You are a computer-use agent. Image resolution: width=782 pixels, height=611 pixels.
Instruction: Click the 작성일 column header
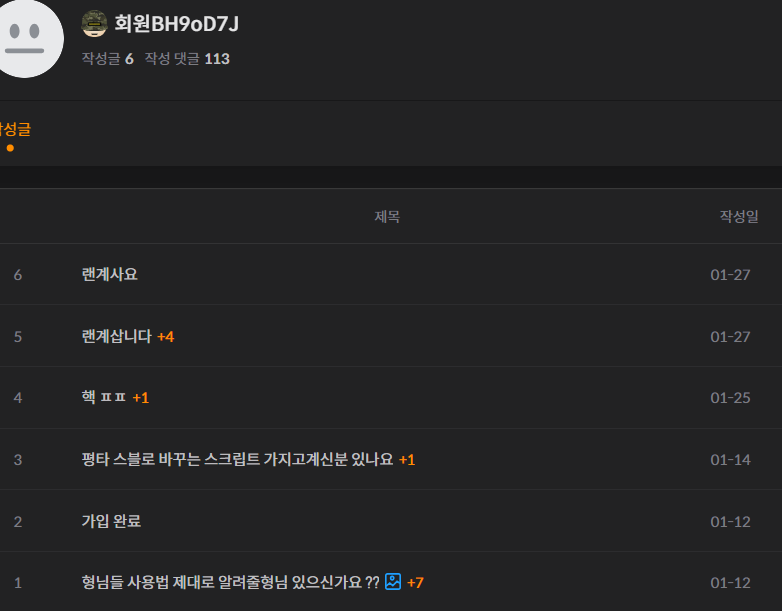point(739,216)
